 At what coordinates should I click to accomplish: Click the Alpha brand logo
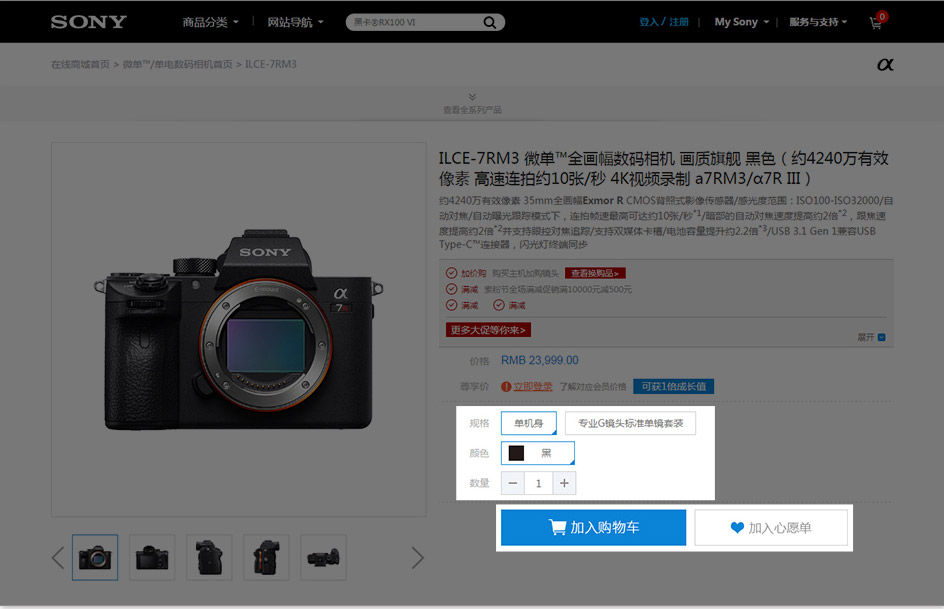coord(885,64)
